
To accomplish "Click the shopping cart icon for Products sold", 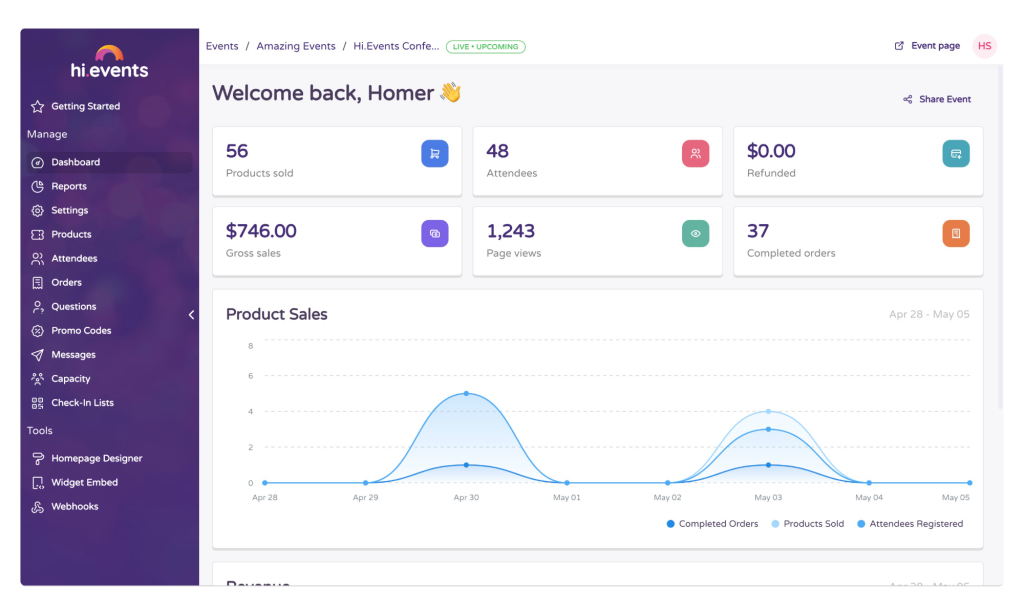I will tap(434, 153).
